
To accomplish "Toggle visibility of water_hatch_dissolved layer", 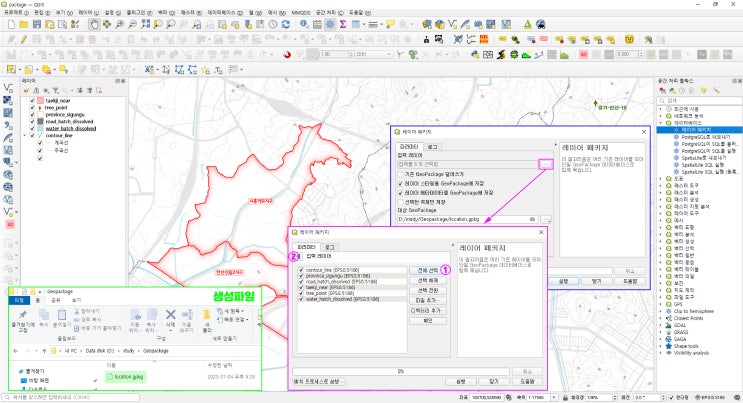I will click(32, 128).
